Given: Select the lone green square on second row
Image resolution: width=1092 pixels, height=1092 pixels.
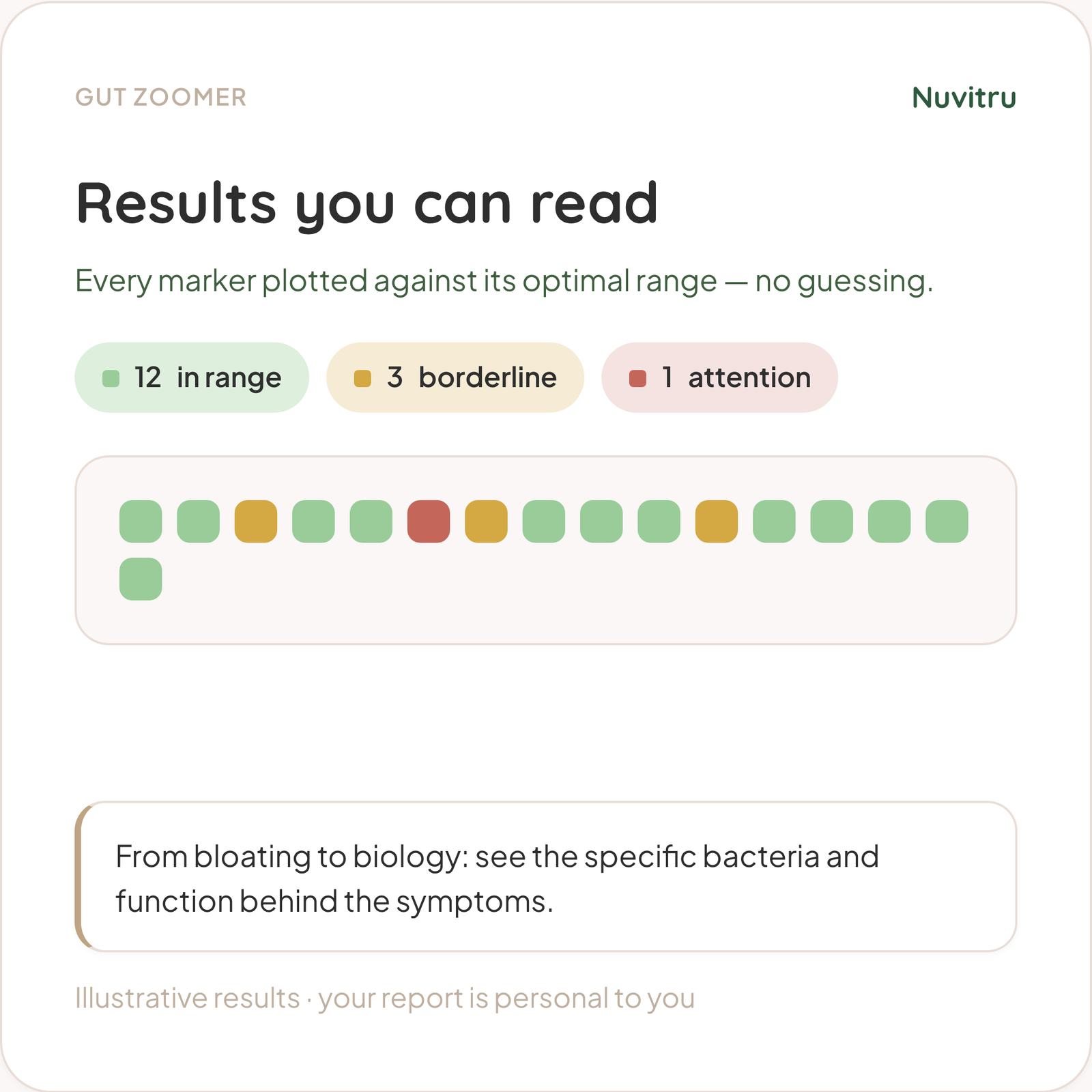Looking at the screenshot, I should 141,579.
